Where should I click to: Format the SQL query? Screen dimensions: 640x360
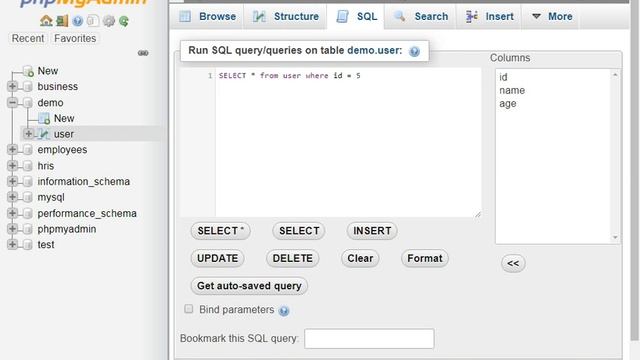(425, 258)
